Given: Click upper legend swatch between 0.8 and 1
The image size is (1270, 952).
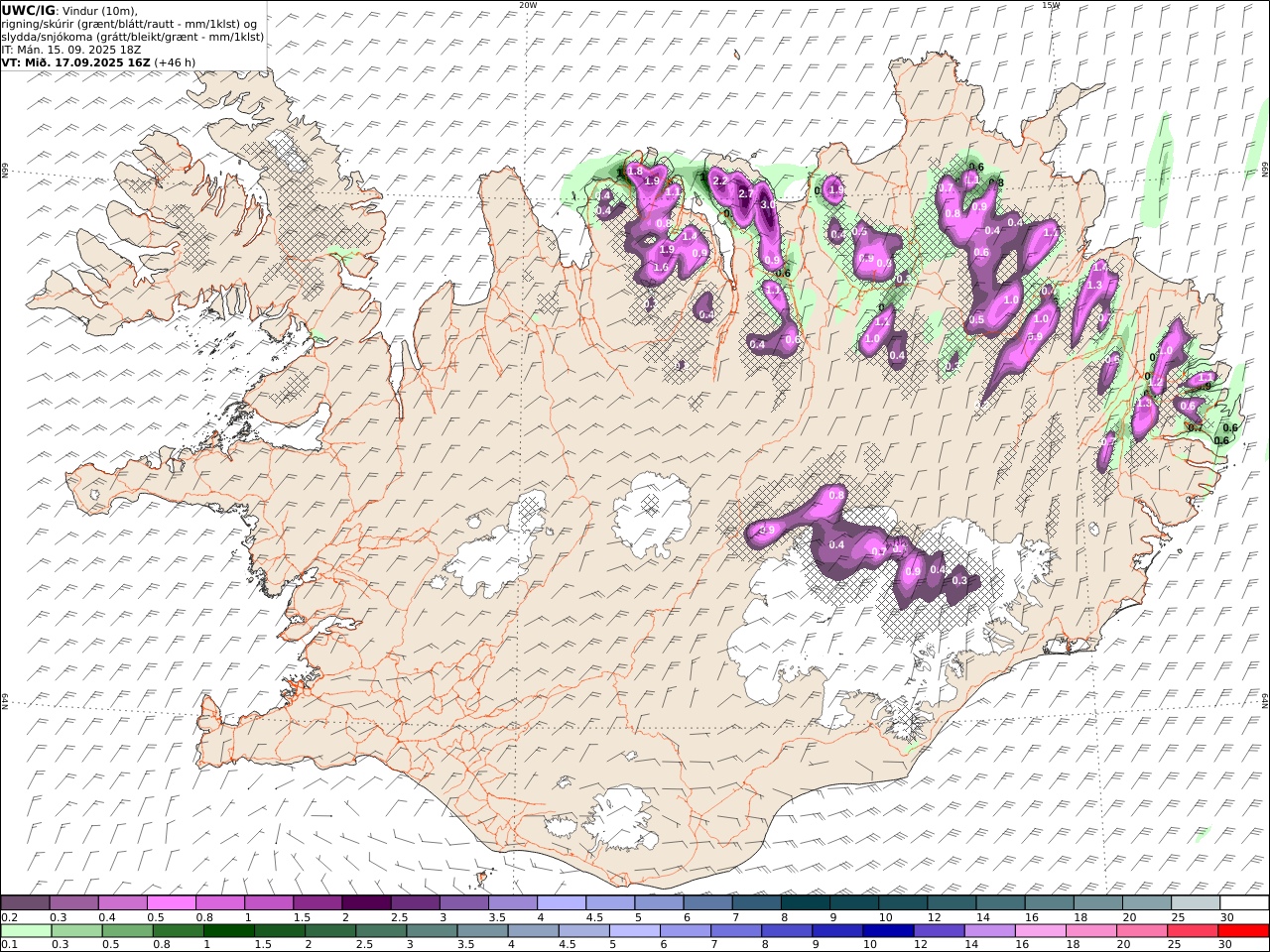Looking at the screenshot, I should point(219,903).
